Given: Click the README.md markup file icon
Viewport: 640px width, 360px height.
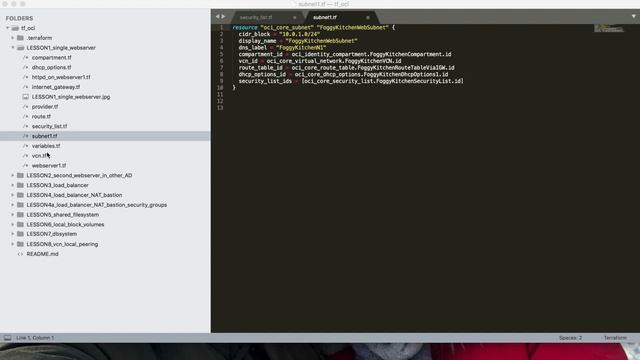Looking at the screenshot, I should click(20, 254).
